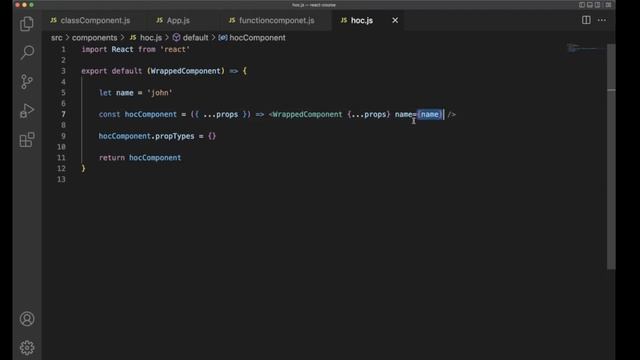
Task: Open the Explorer view in the activity bar
Action: tap(27, 24)
